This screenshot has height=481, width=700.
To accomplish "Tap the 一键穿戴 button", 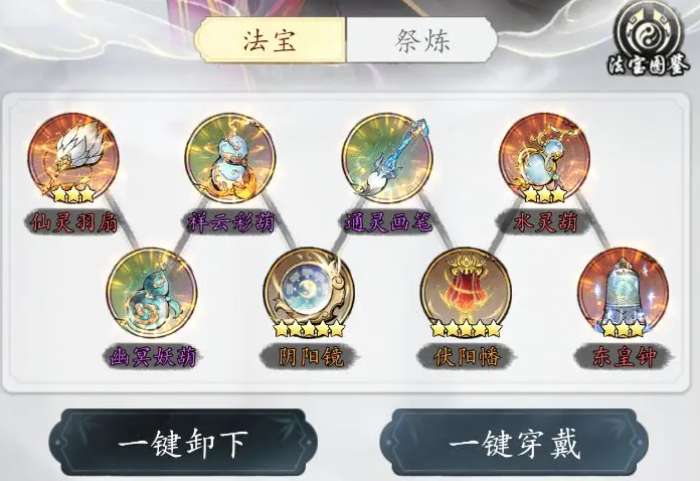I will tap(513, 442).
